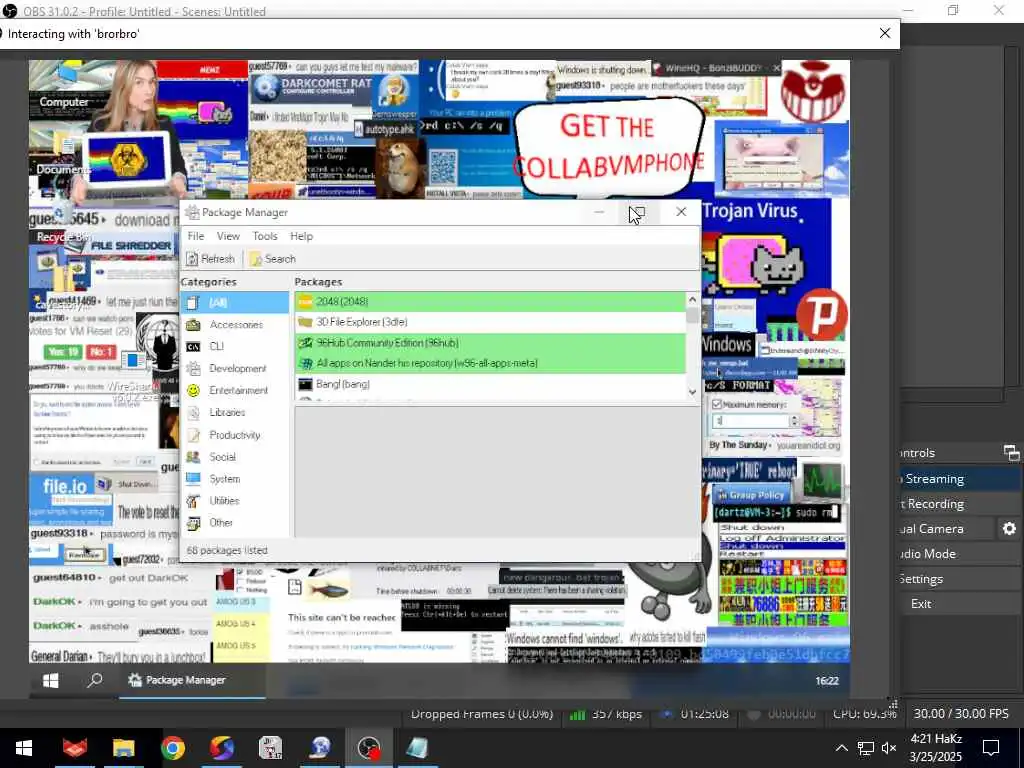Select the "2048 (2048)" package row
The width and height of the screenshot is (1024, 768).
point(490,302)
